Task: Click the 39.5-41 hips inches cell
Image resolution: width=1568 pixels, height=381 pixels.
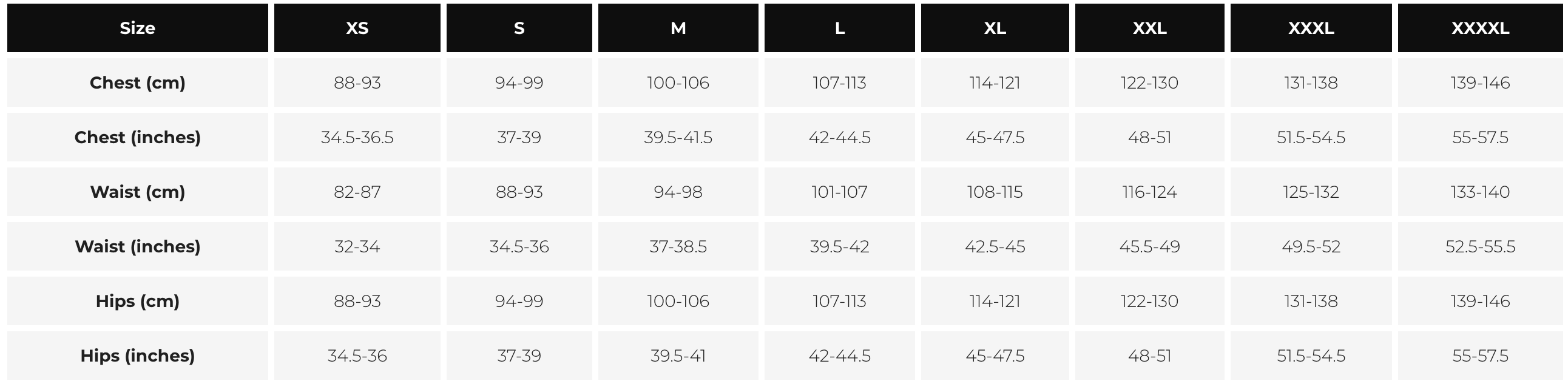Action: [677, 356]
